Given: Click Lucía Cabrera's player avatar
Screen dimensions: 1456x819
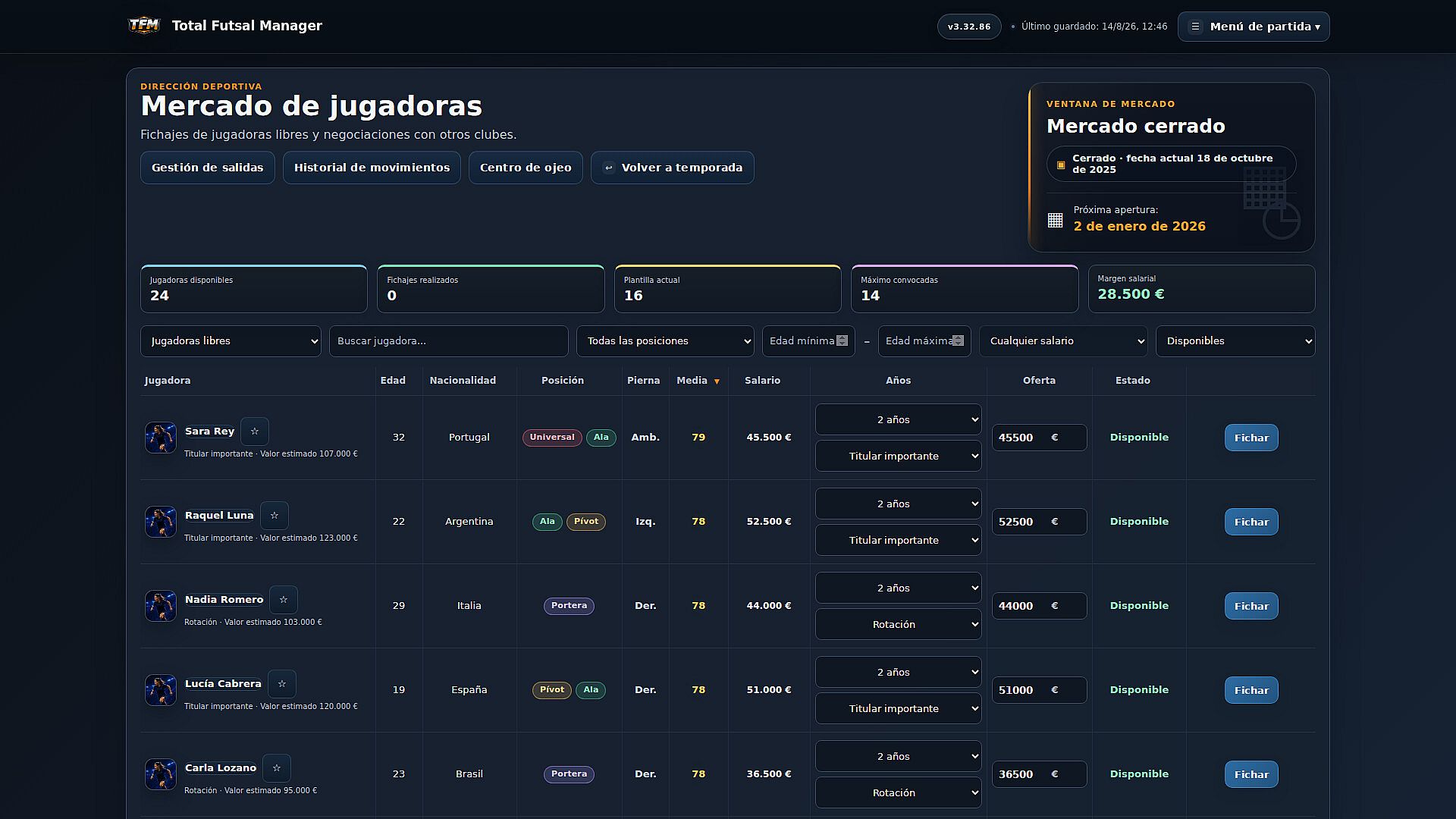Looking at the screenshot, I should 161,690.
